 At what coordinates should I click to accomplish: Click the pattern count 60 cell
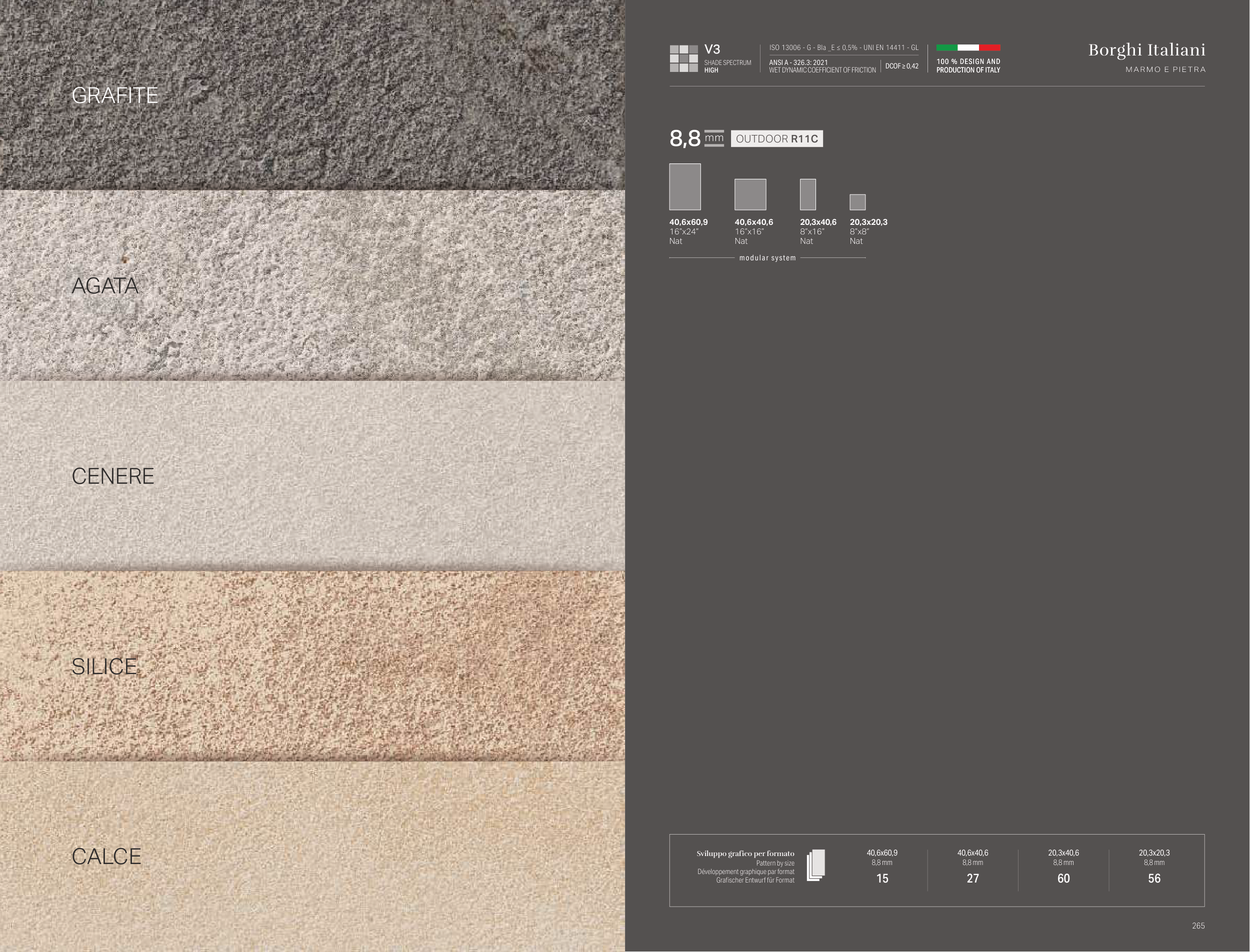tap(1063, 878)
